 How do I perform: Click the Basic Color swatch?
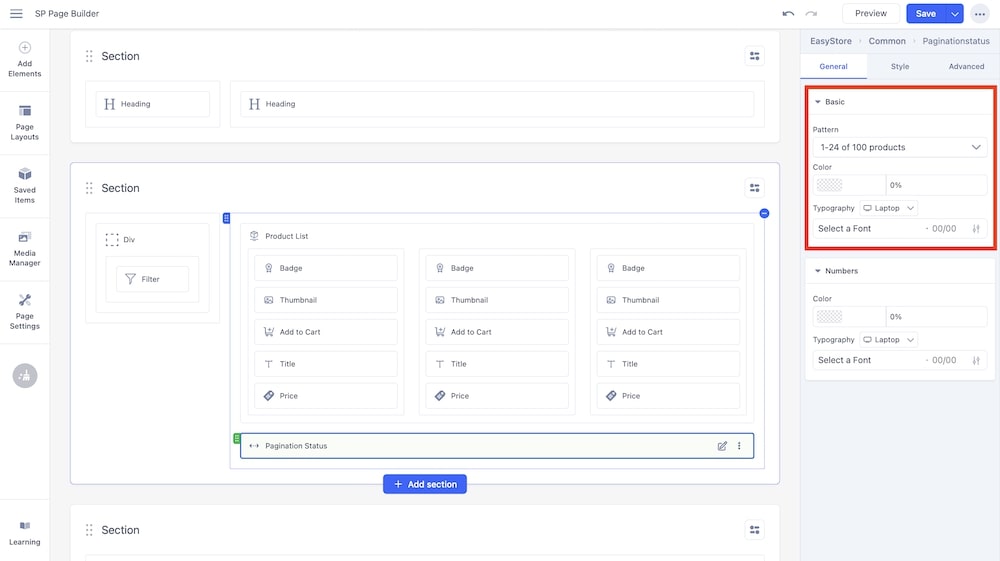coord(830,185)
